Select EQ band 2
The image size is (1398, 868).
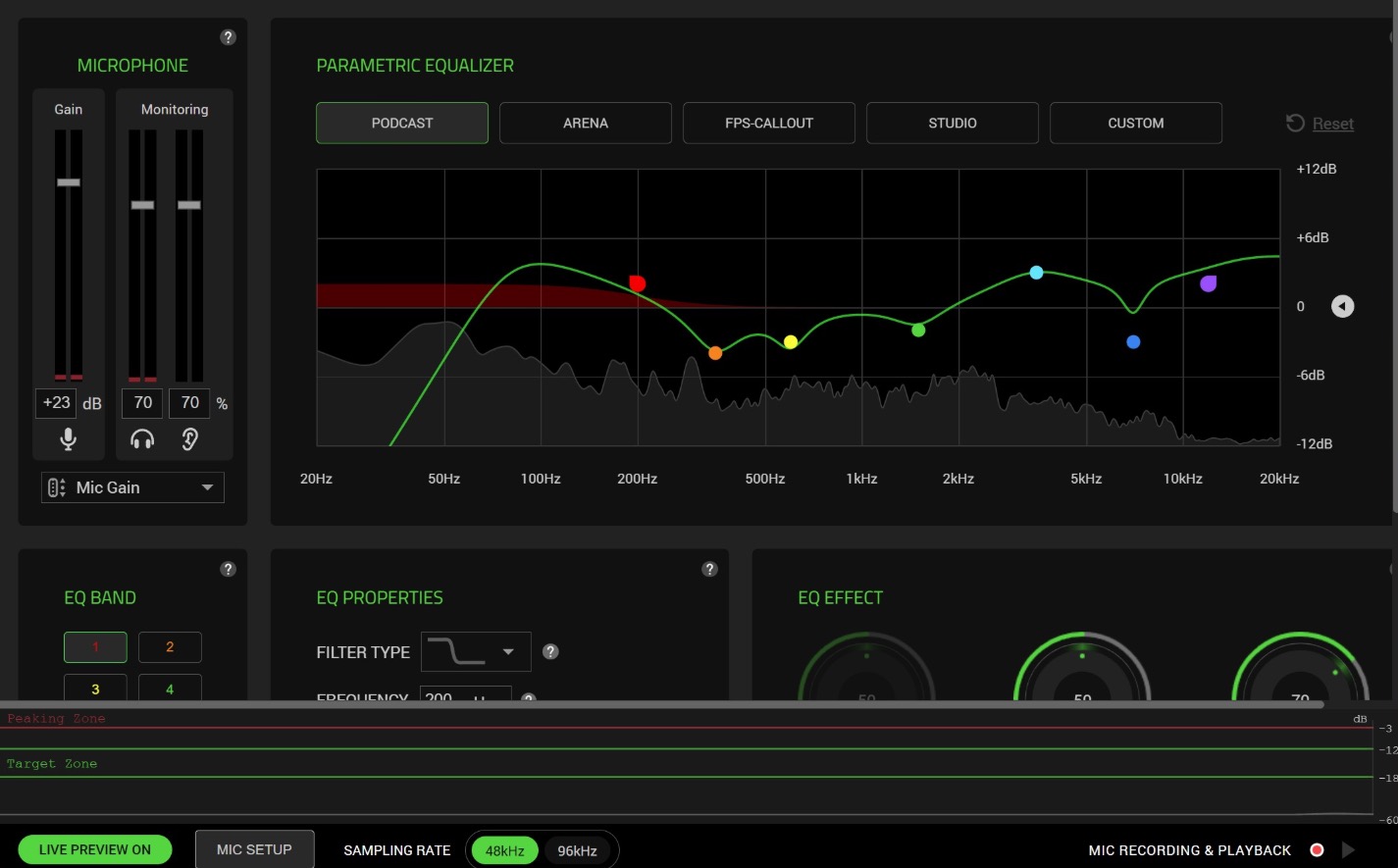[170, 647]
